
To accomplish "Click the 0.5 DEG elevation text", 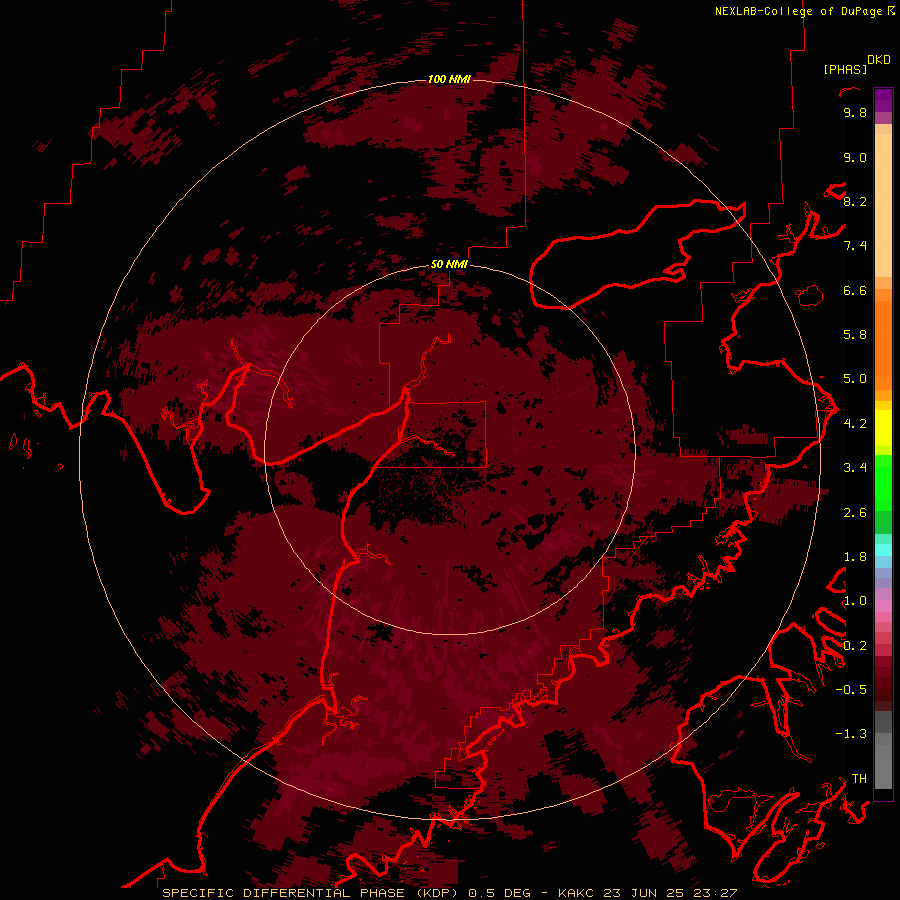I will pyautogui.click(x=501, y=893).
